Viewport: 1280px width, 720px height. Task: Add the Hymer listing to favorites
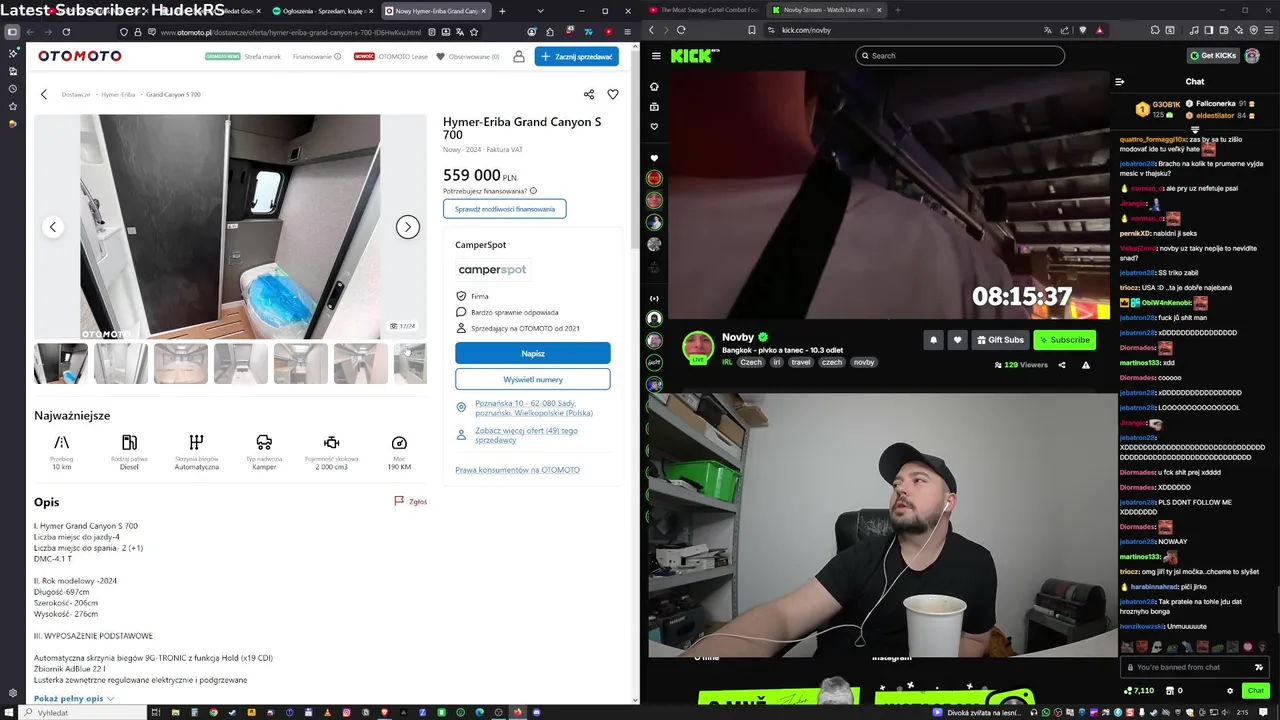[613, 94]
